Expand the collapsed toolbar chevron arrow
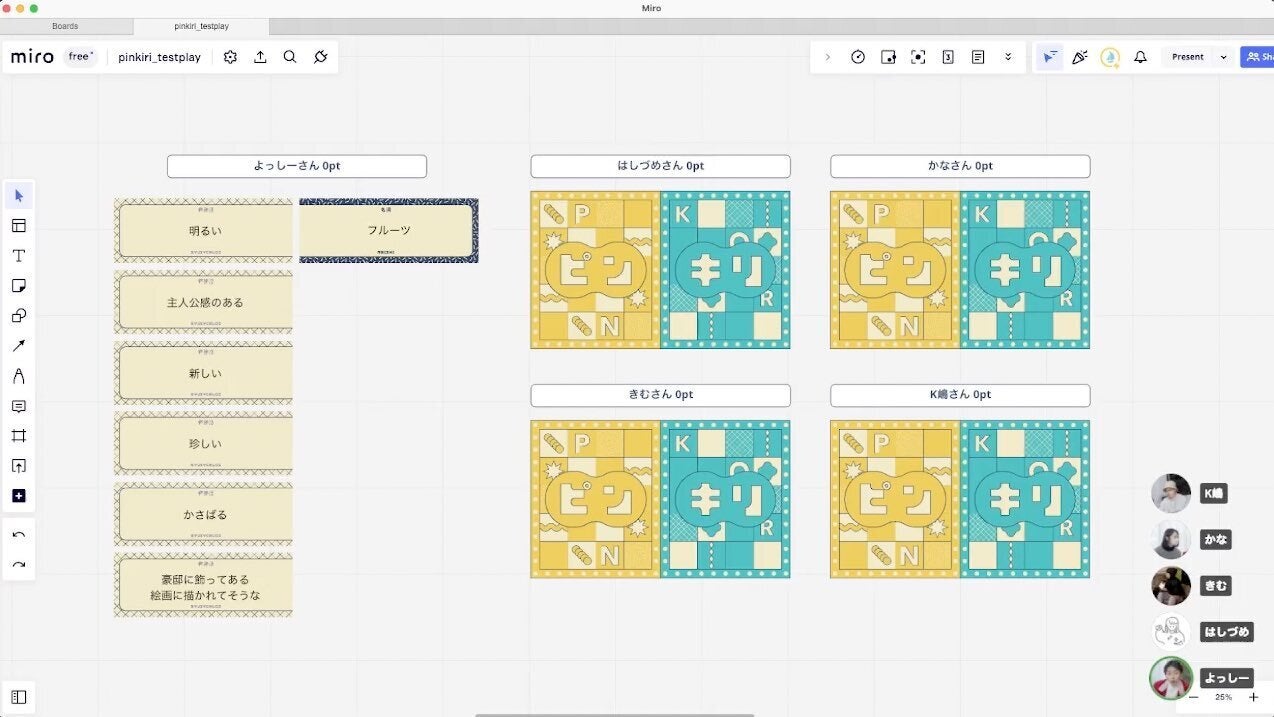Image resolution: width=1274 pixels, height=717 pixels. point(827,57)
